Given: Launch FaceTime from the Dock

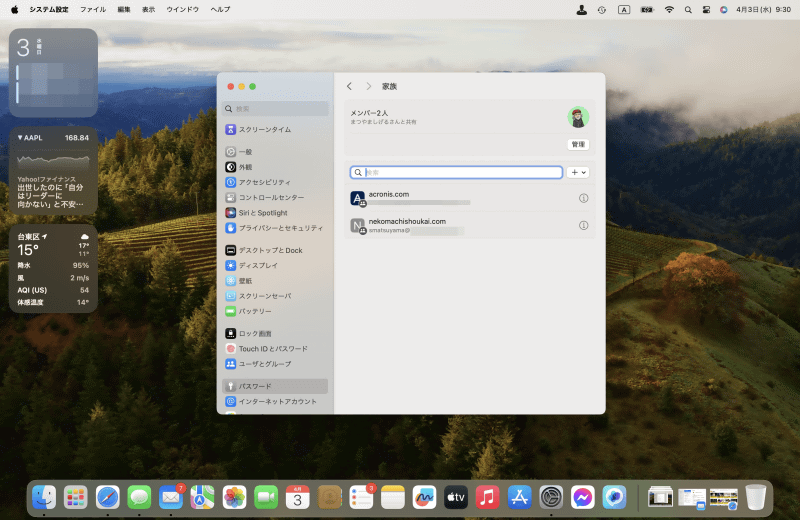Looking at the screenshot, I should (x=266, y=497).
